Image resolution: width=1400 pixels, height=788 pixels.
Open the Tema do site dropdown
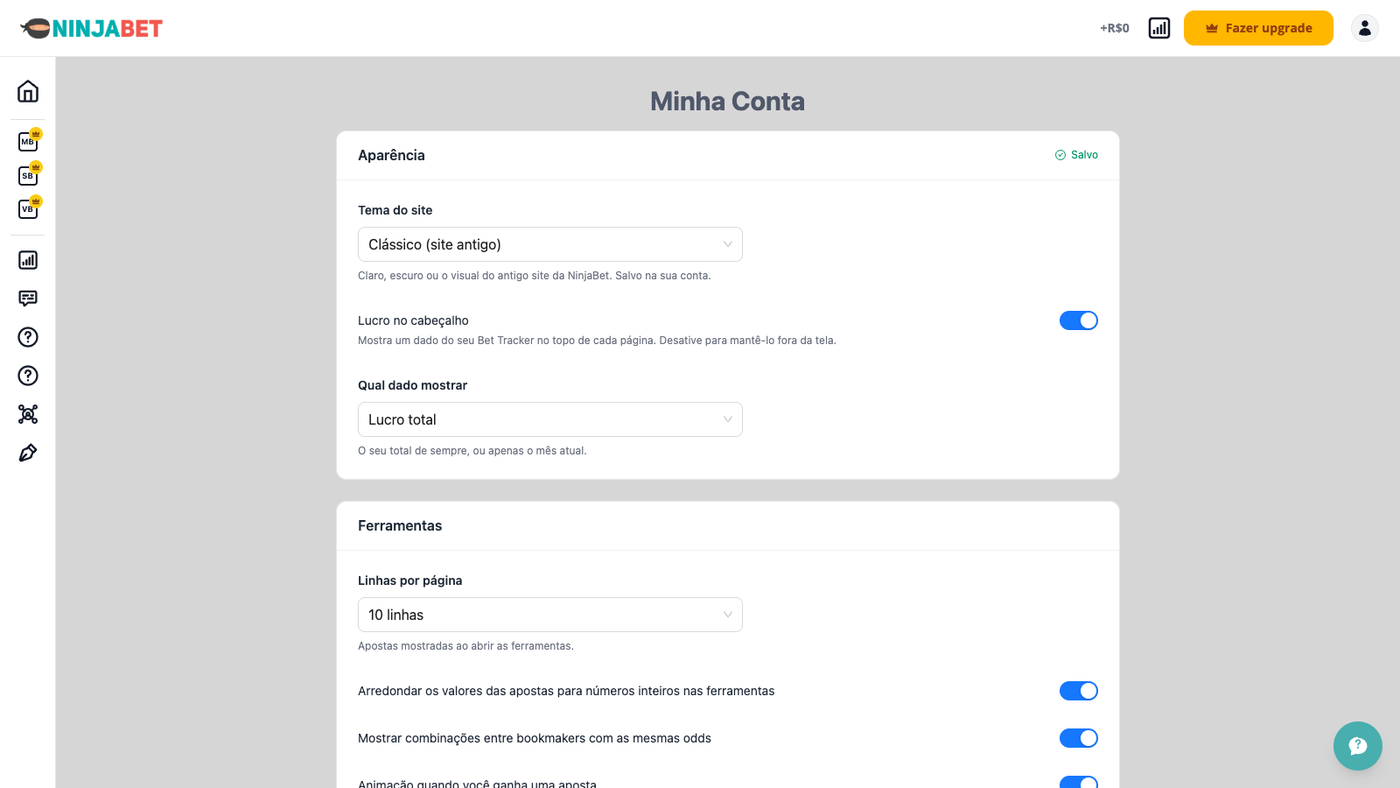[550, 245]
